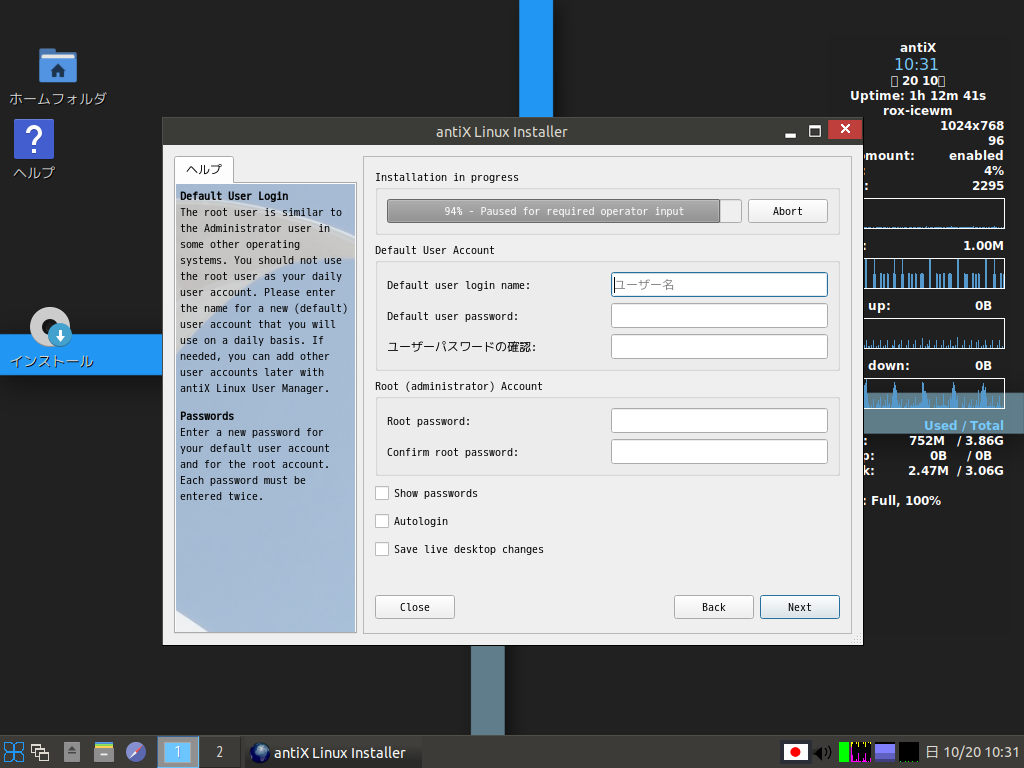Switch to workspace 1 in taskbar
Viewport: 1024px width, 768px height.
coord(178,752)
